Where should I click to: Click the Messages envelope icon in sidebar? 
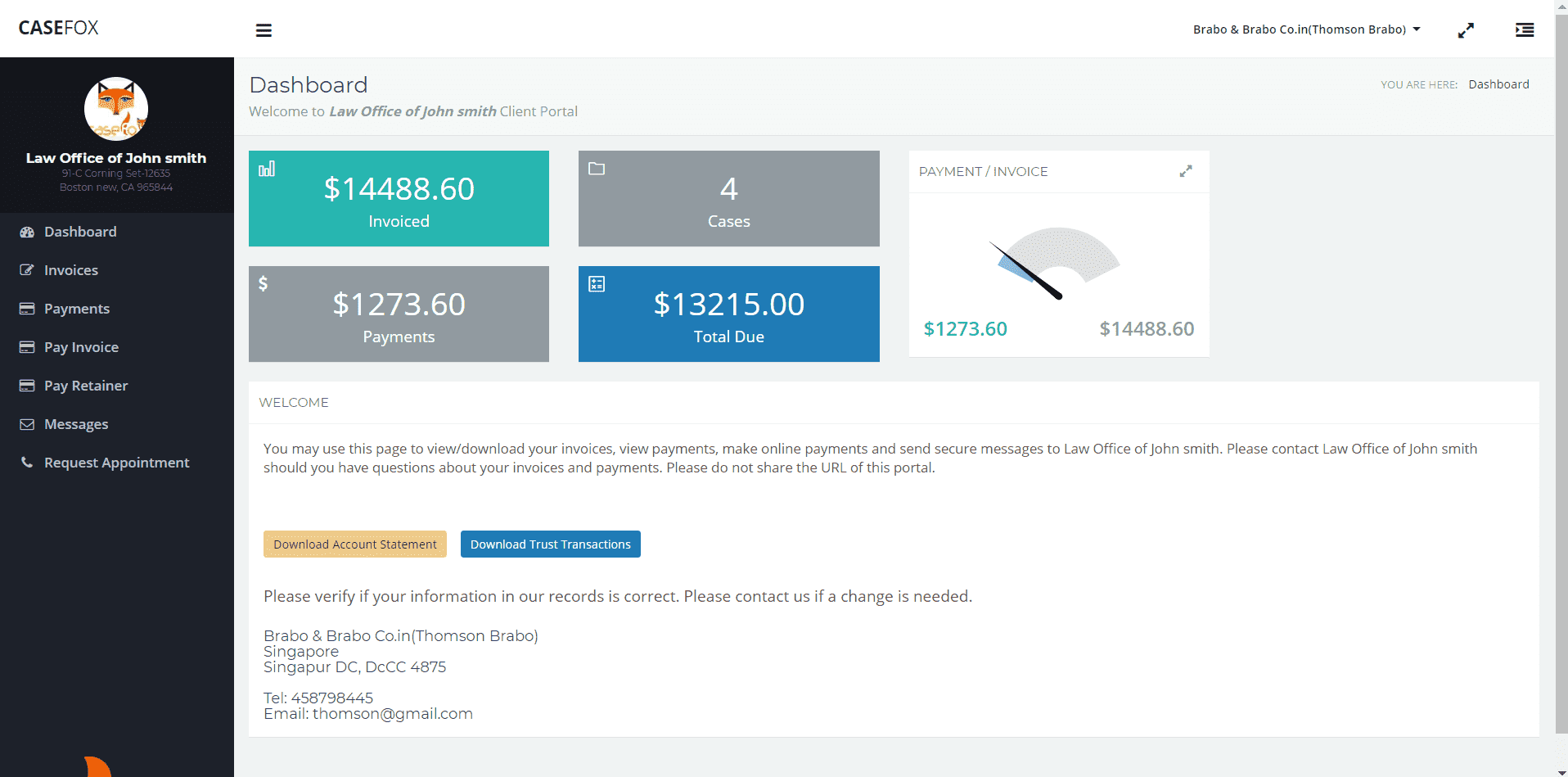(x=27, y=424)
